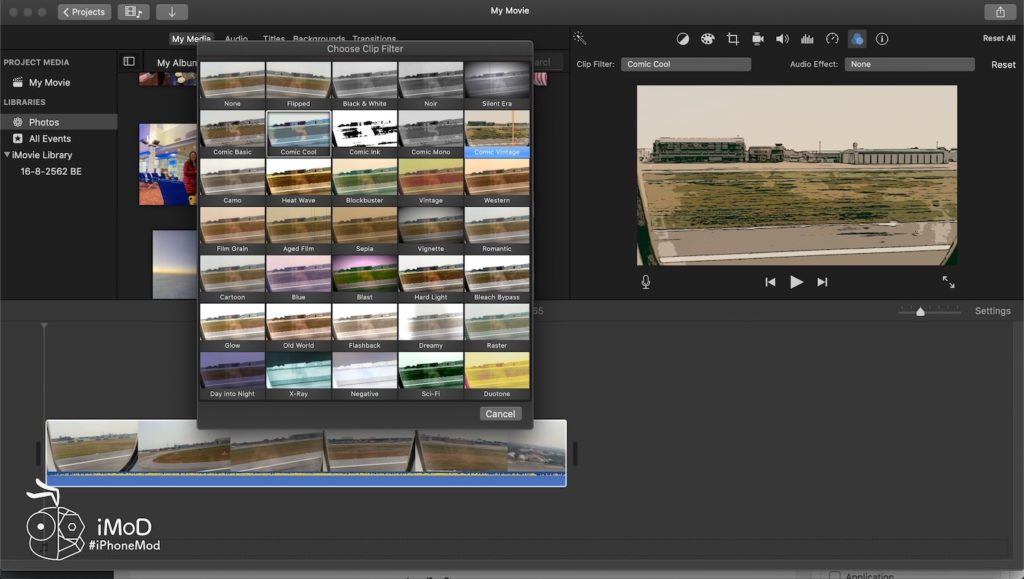Toggle the voiceover microphone below the viewer
This screenshot has width=1024, height=579.
[646, 282]
